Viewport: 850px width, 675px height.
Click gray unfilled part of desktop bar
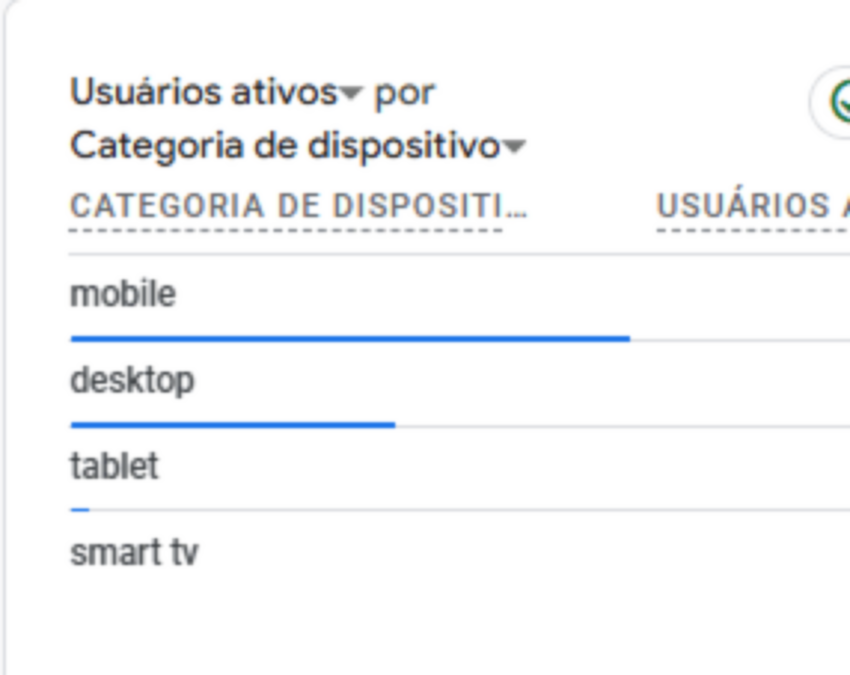point(620,426)
